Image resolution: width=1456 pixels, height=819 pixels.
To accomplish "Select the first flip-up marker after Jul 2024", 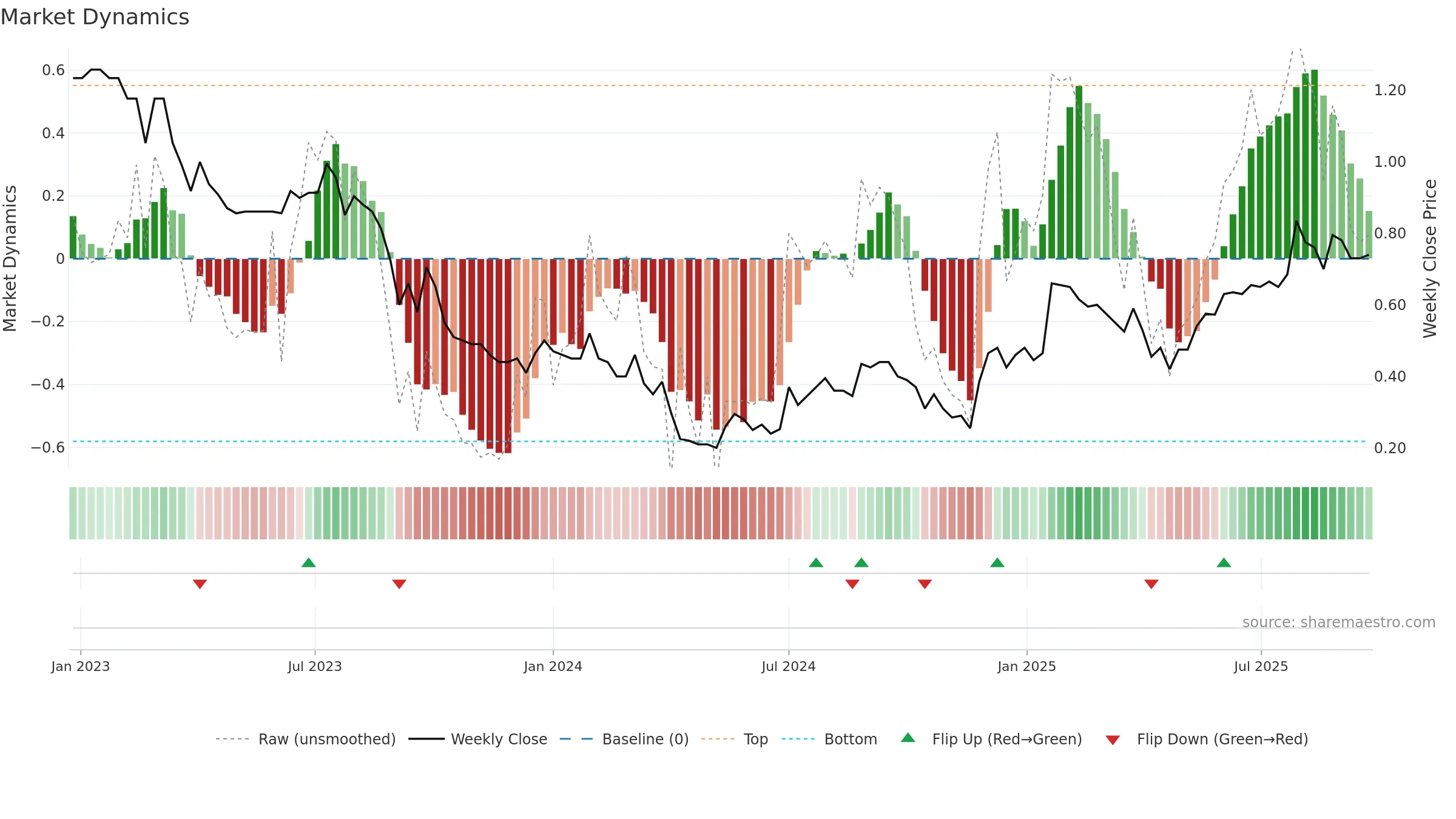I will [816, 562].
